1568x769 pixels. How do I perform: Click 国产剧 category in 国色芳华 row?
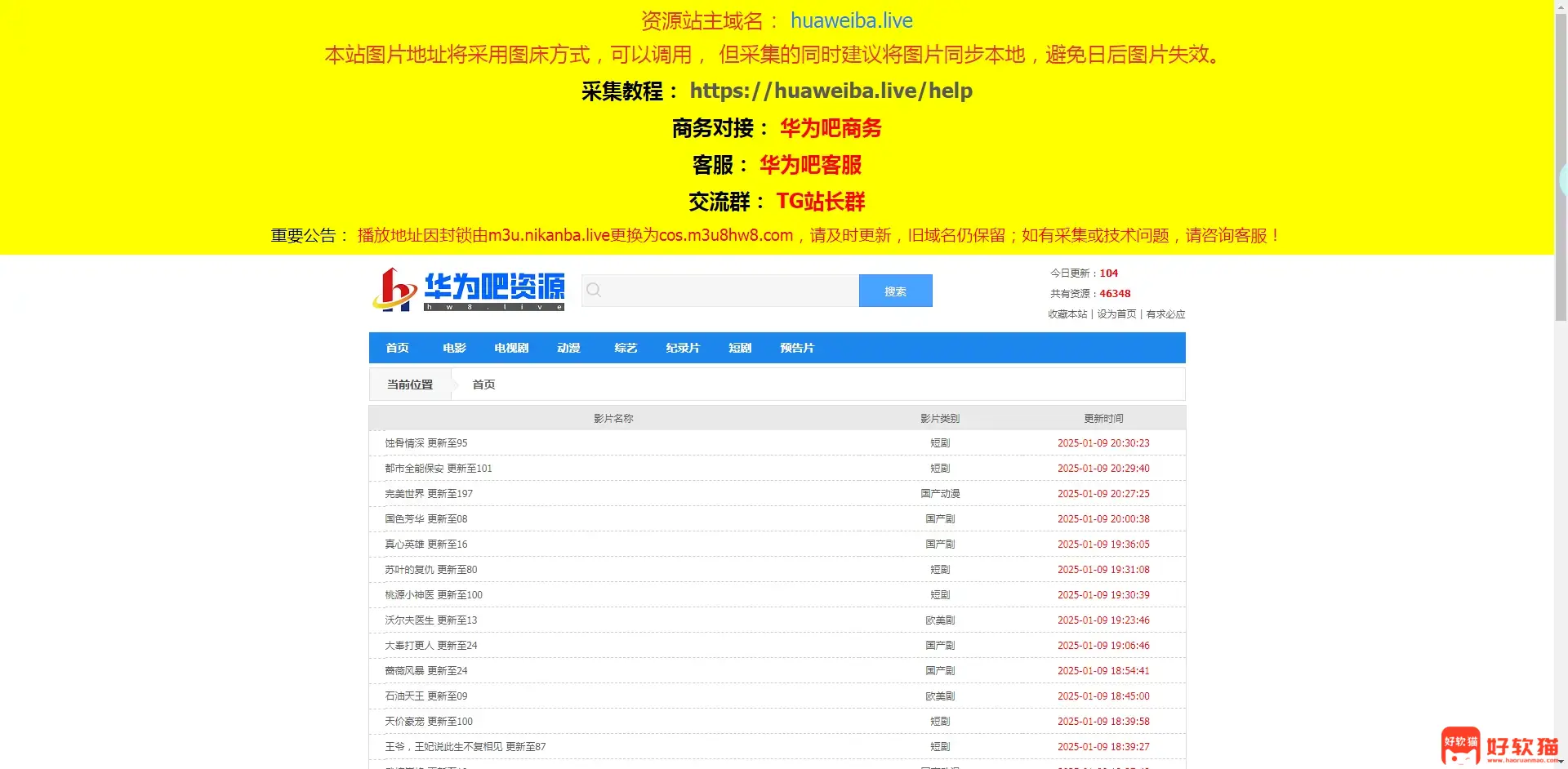pyautogui.click(x=940, y=519)
